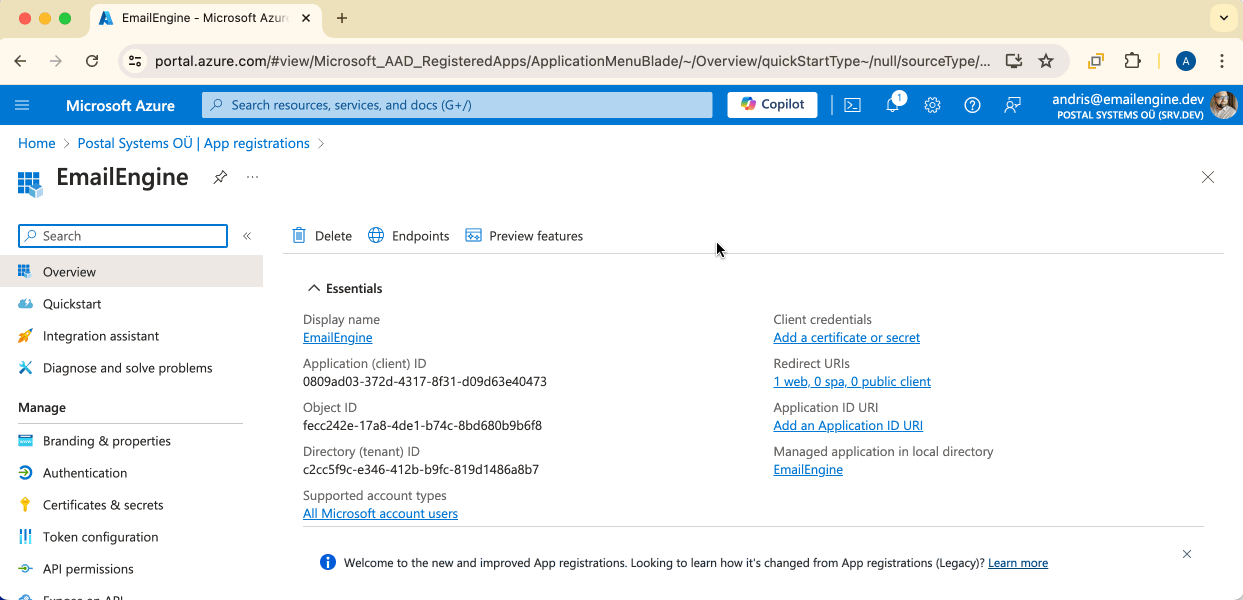
Task: Open the portal hamburger menu
Action: [x=22, y=105]
